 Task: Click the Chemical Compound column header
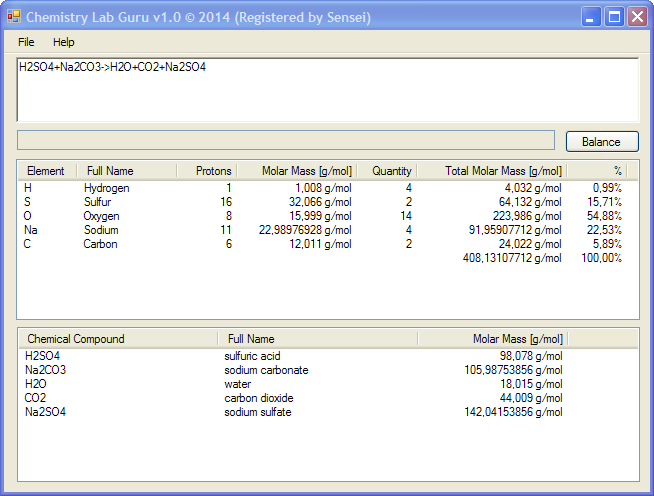[76, 339]
